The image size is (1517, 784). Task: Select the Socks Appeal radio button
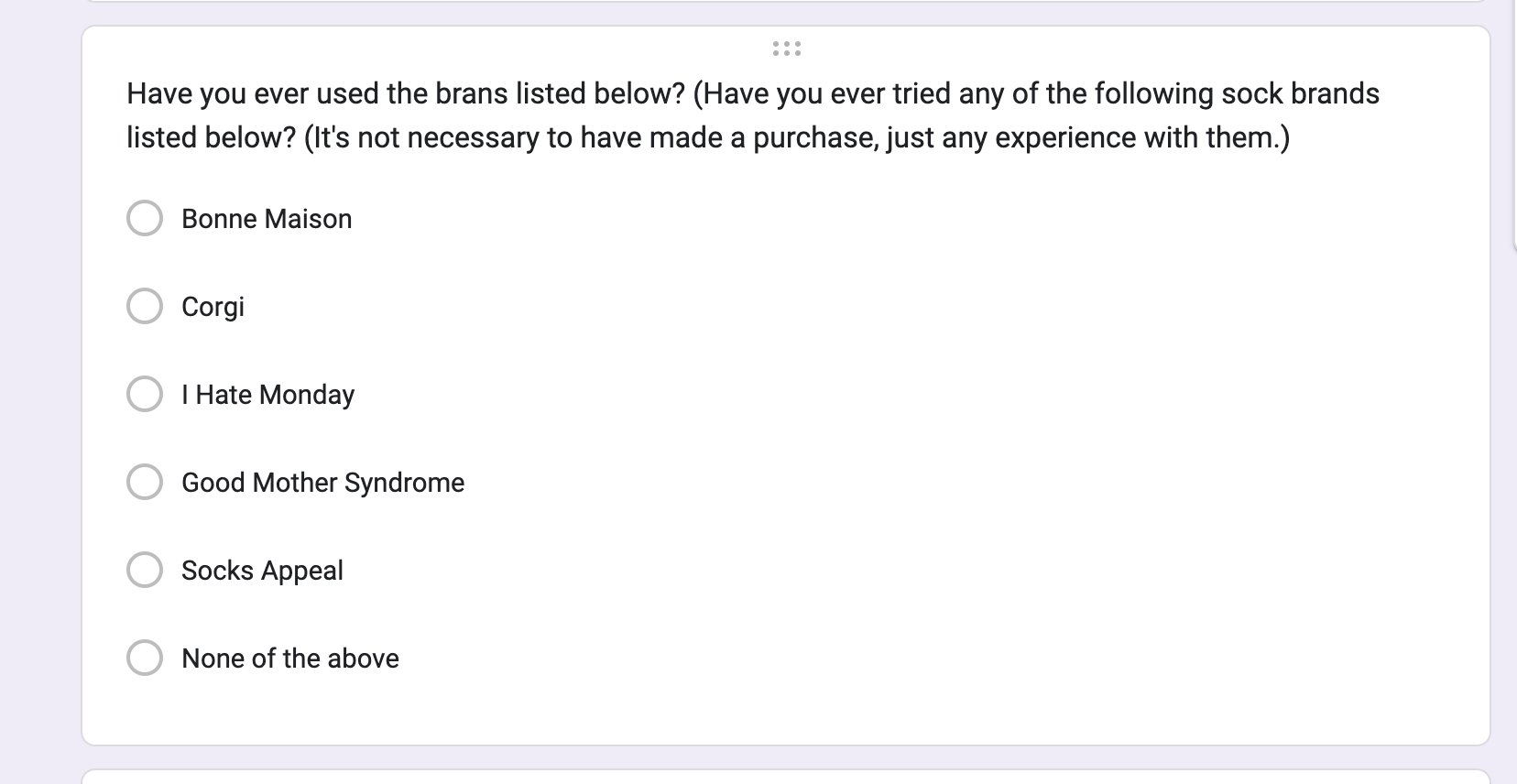click(145, 571)
